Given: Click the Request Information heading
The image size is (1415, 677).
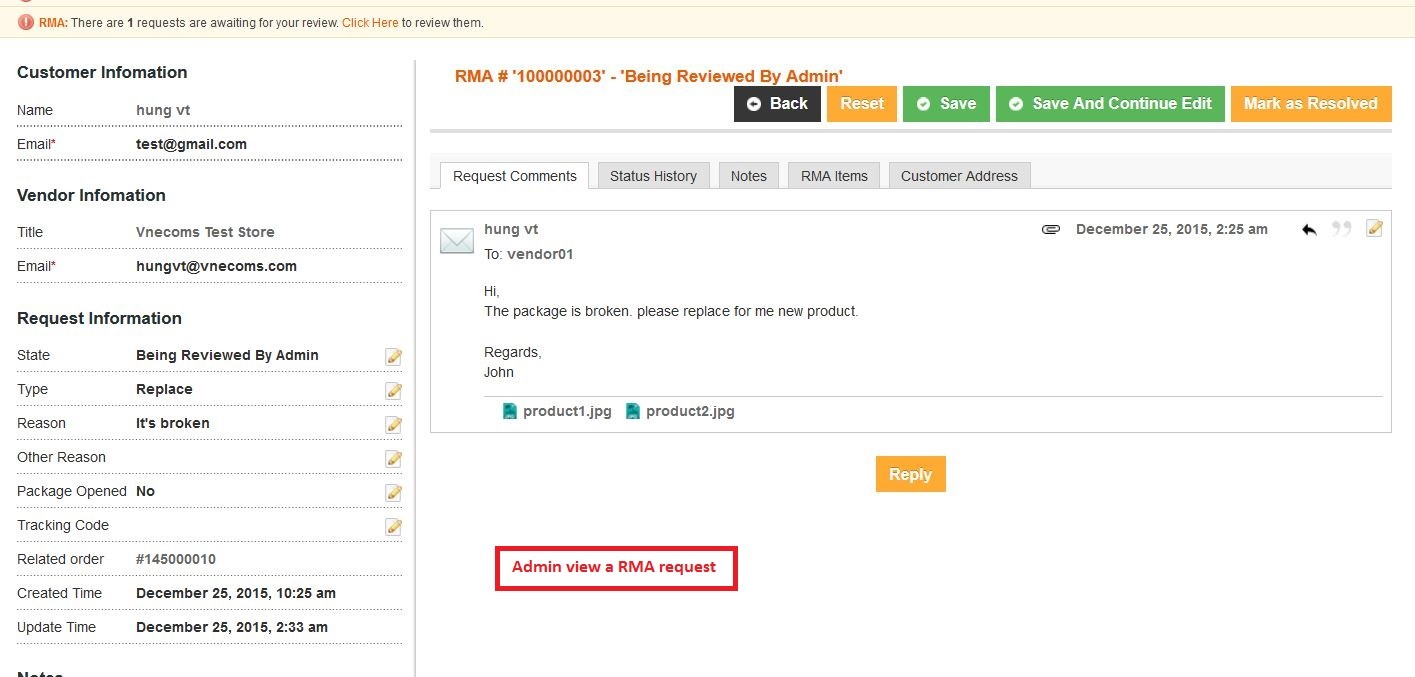Looking at the screenshot, I should pos(99,318).
